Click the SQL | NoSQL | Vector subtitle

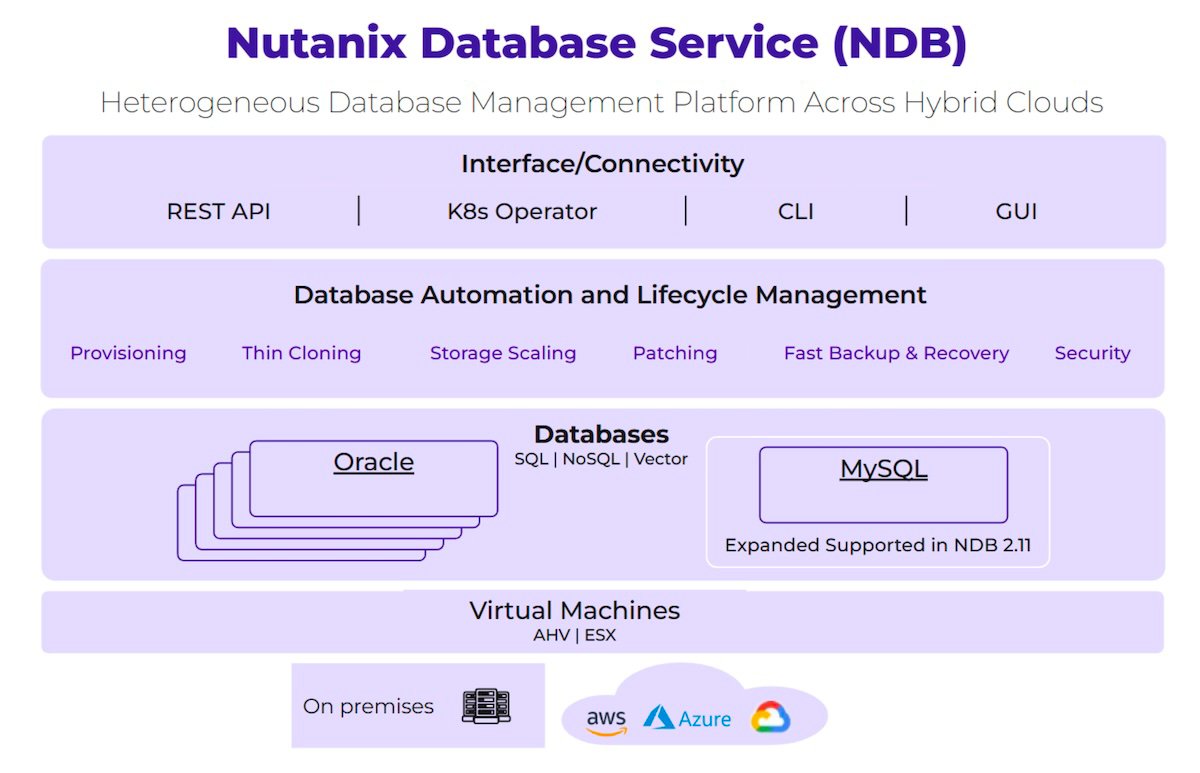point(602,459)
